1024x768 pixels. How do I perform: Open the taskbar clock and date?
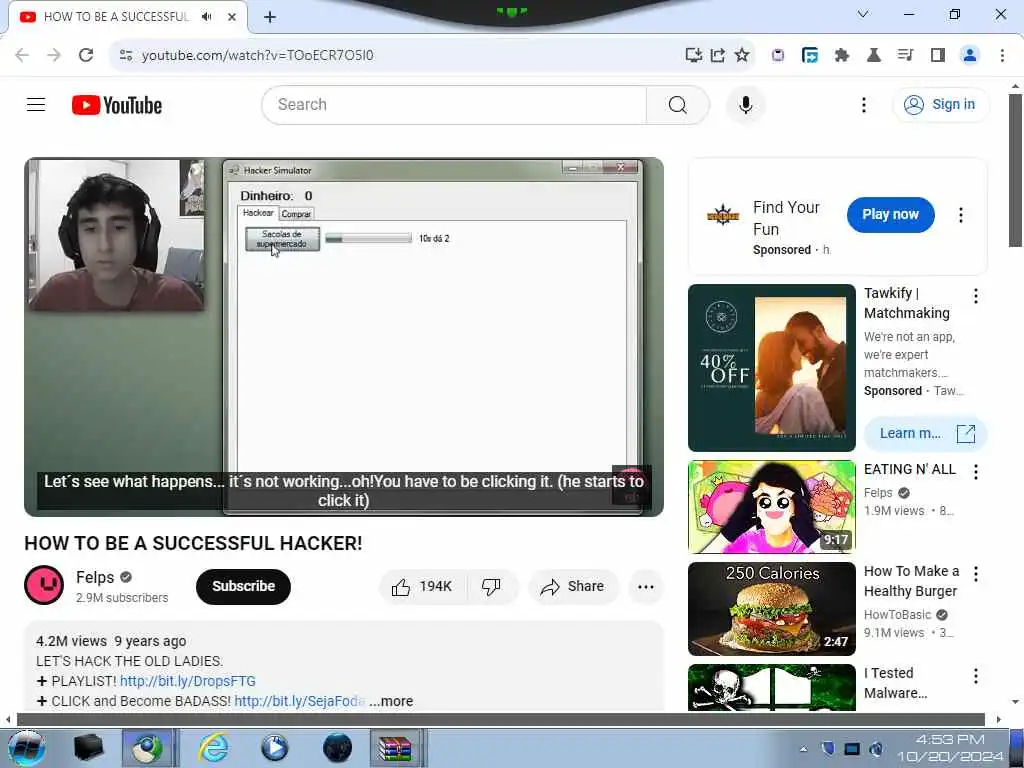950,748
